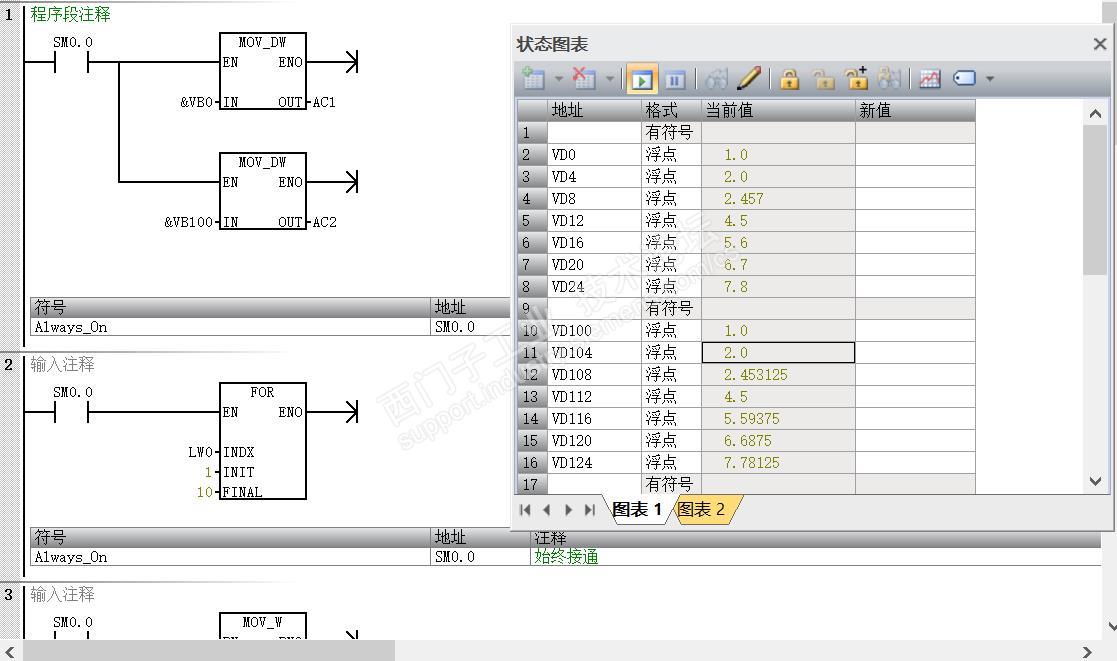Click the SM0.0 contact in network 2
Screen dimensions: 1117x661
[x=72, y=412]
